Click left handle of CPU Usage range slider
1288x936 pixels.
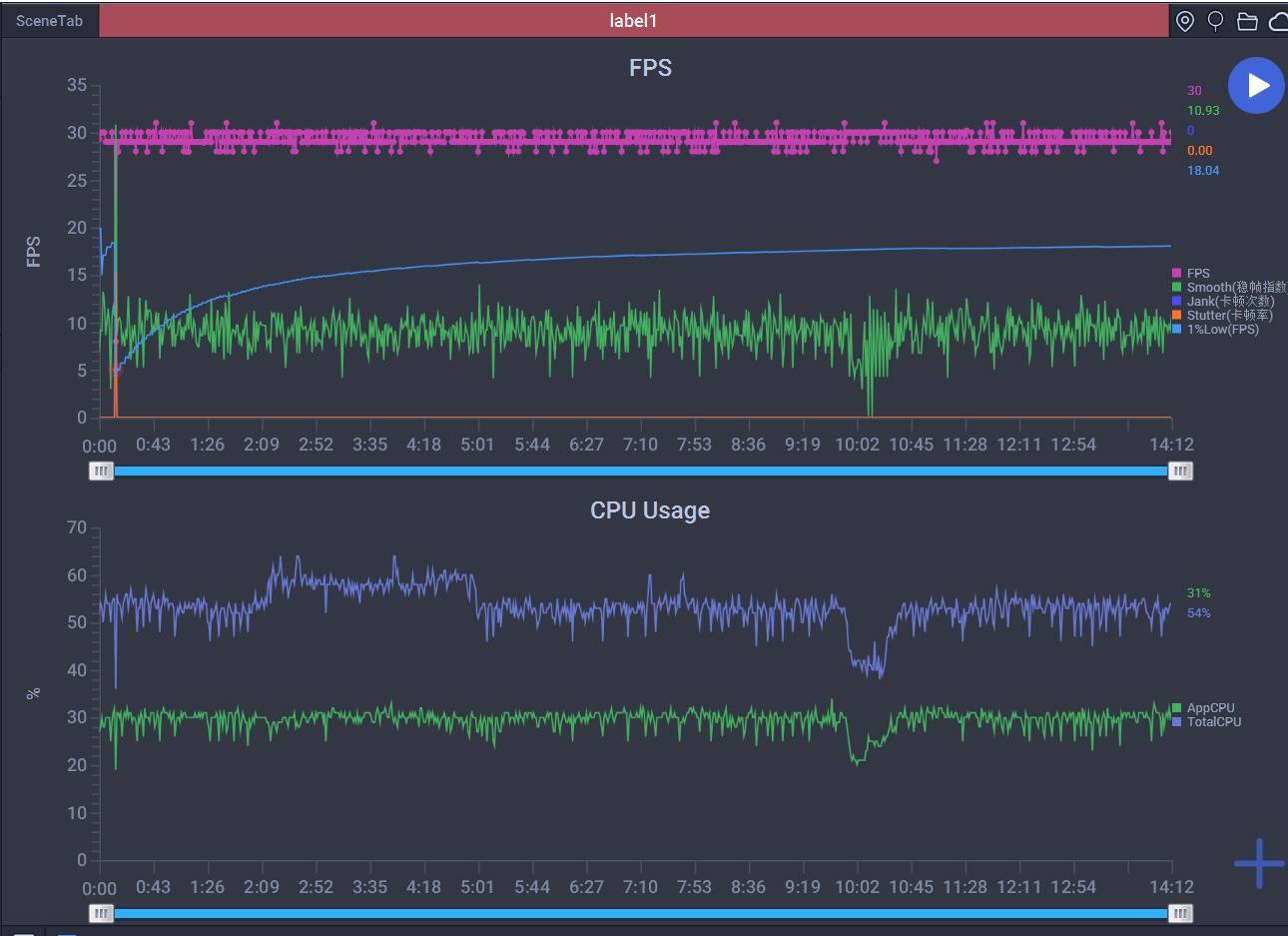pos(101,913)
